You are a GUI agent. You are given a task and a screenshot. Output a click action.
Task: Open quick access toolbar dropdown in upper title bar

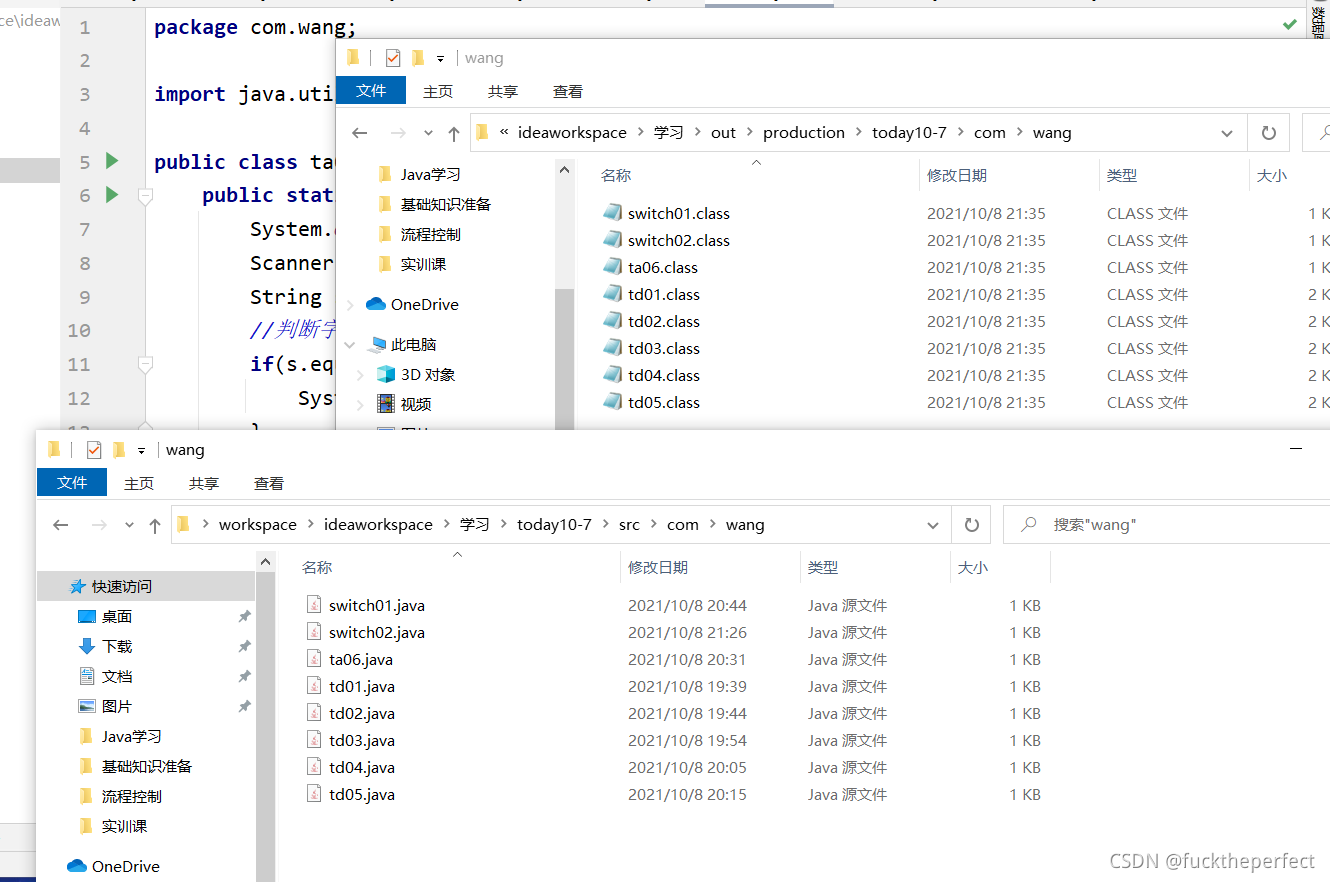tap(441, 59)
